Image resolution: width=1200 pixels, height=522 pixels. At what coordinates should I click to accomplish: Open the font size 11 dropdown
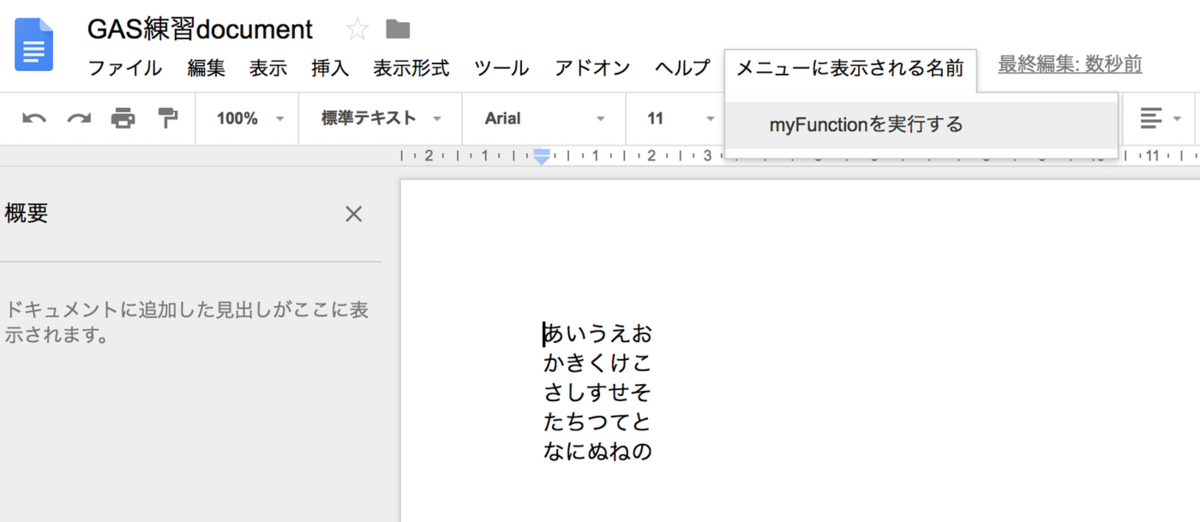pos(680,118)
